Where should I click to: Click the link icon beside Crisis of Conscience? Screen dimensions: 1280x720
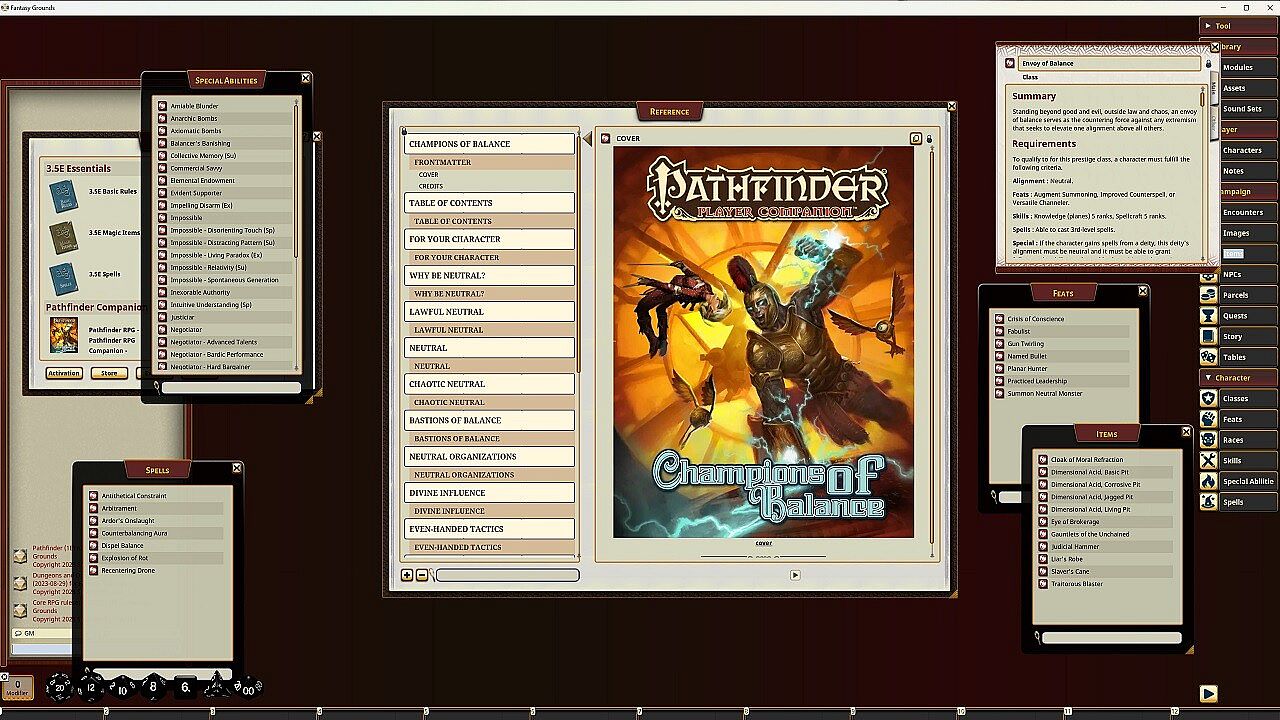pyautogui.click(x=999, y=319)
